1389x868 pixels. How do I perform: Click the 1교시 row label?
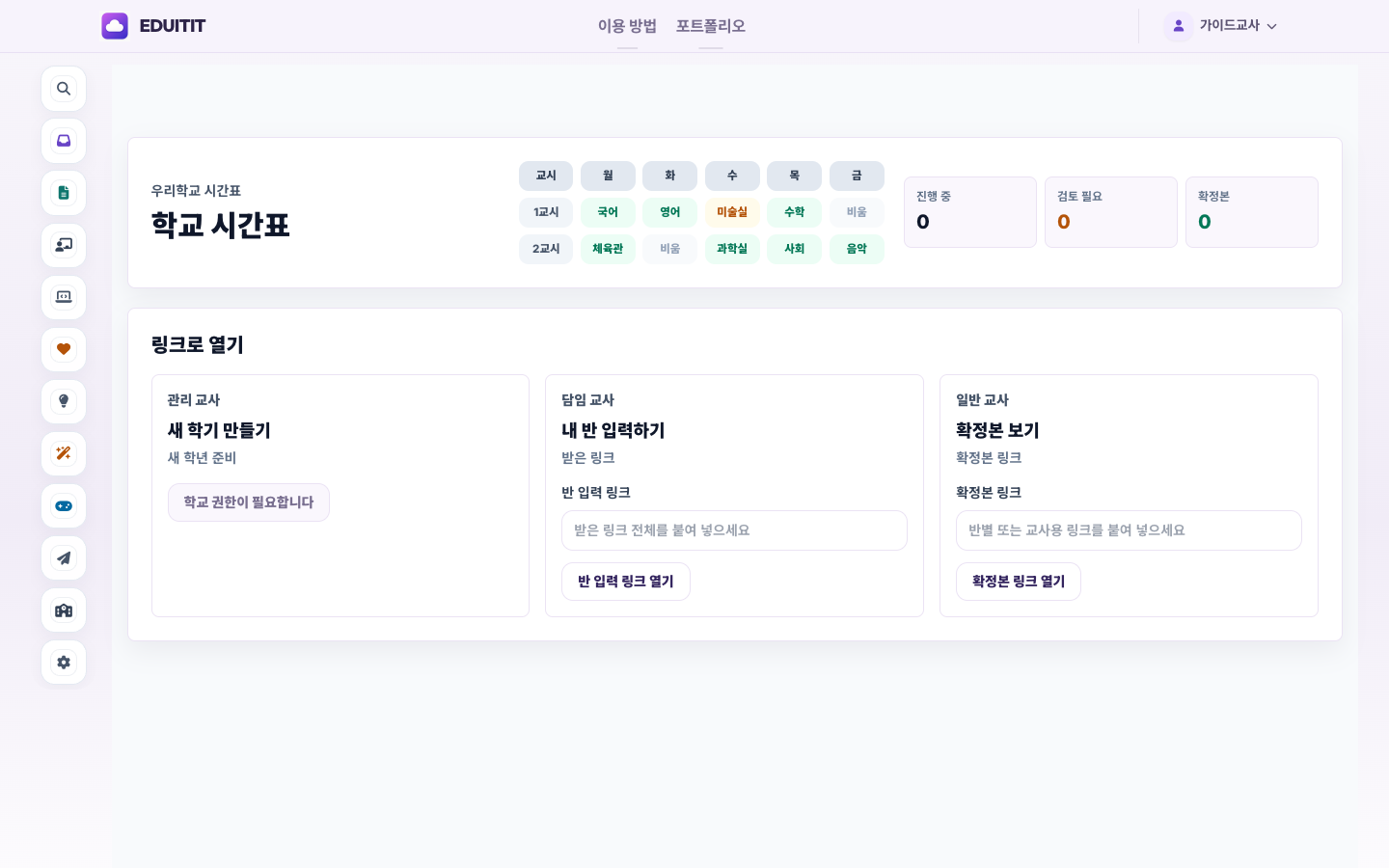[546, 212]
